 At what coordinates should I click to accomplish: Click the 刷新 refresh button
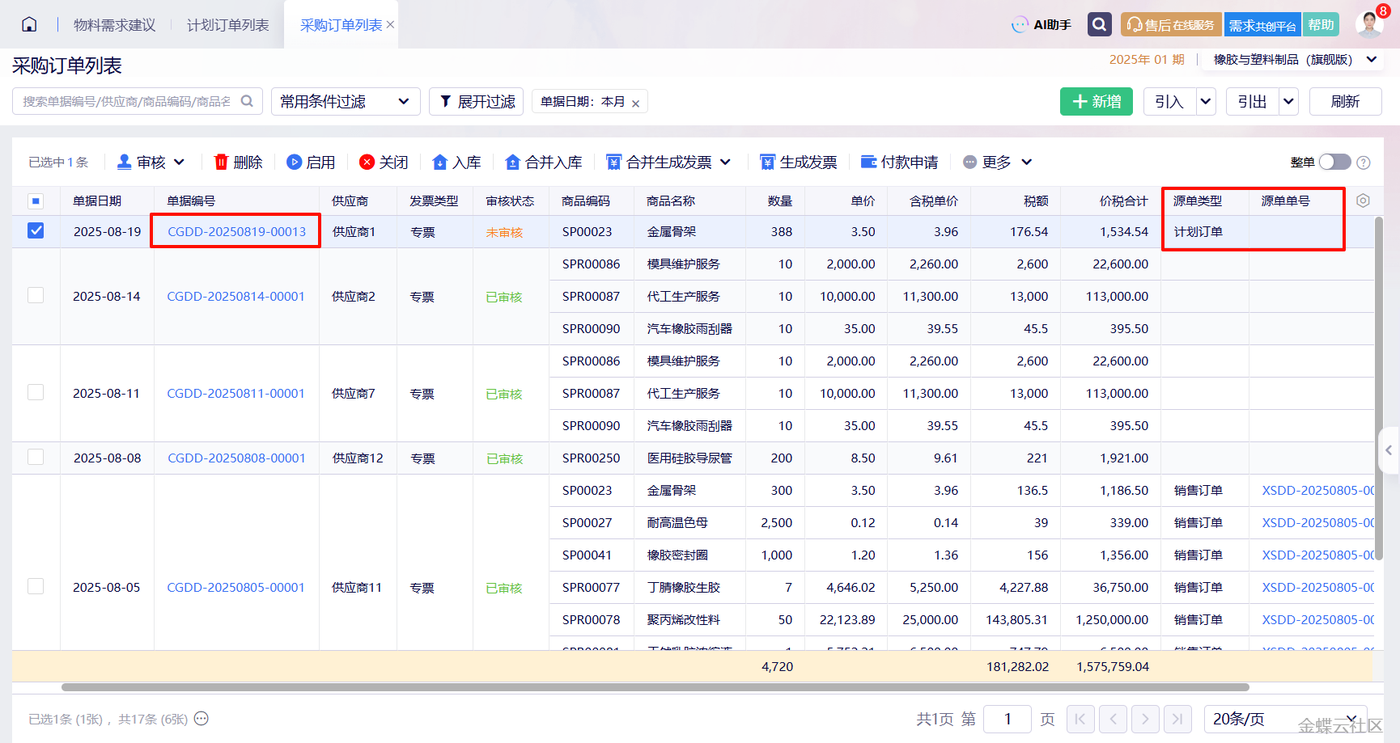(x=1345, y=101)
